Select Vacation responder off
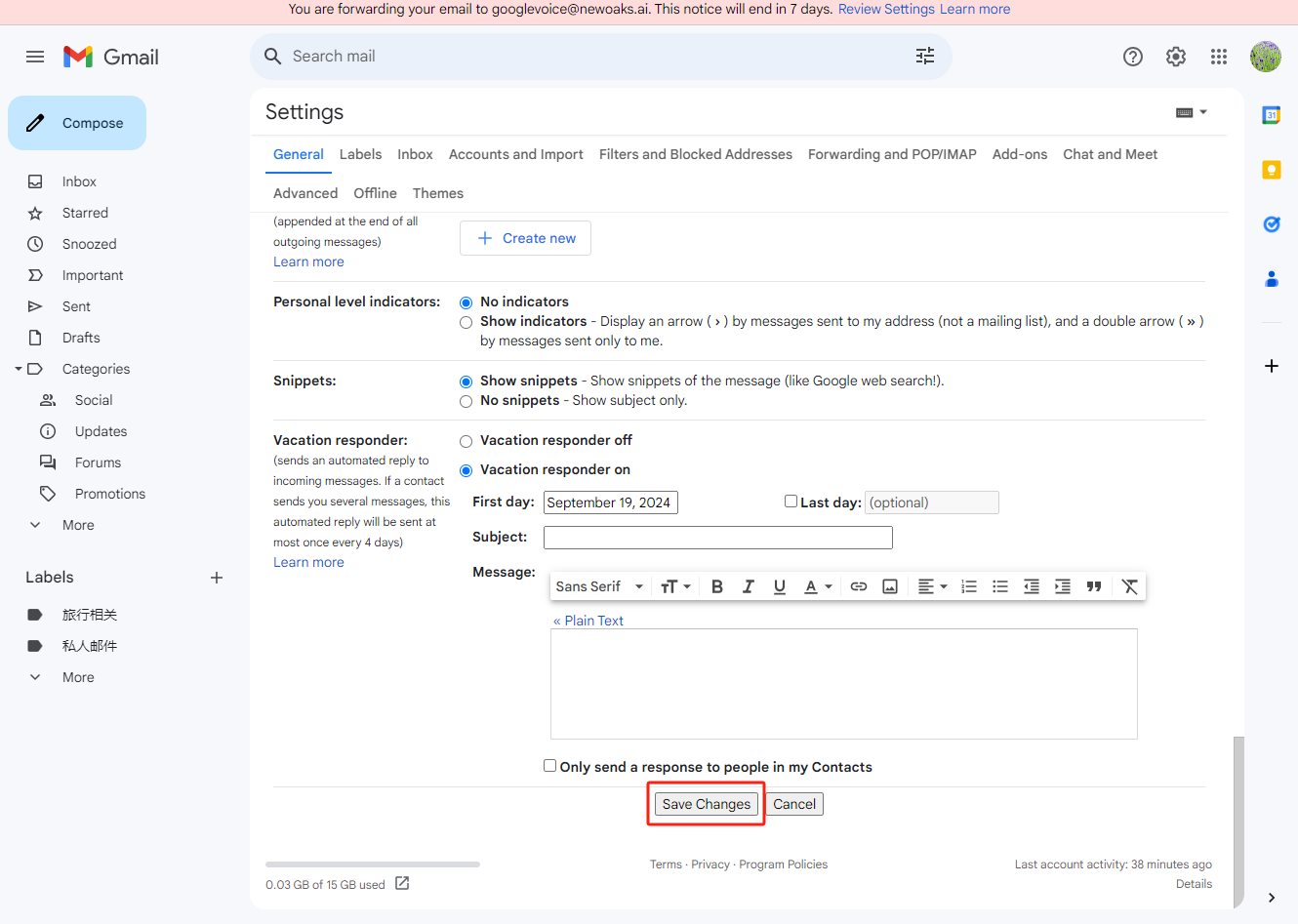Viewport: 1298px width, 924px height. [466, 441]
